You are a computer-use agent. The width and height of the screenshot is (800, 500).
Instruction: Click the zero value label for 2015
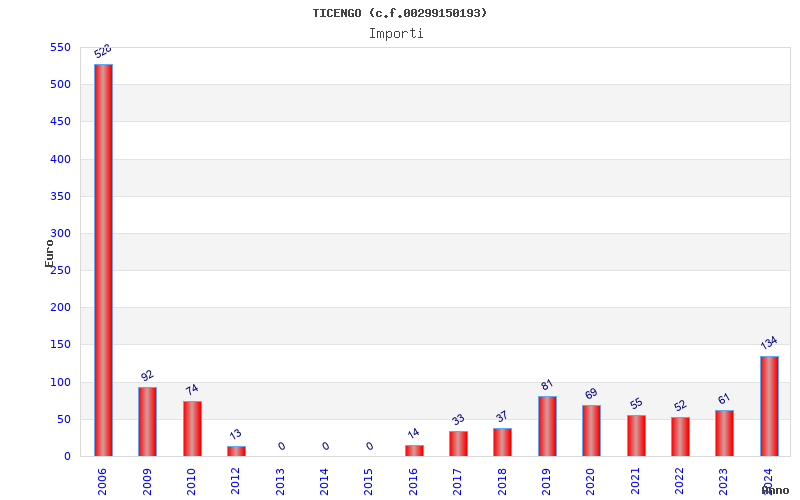[370, 446]
